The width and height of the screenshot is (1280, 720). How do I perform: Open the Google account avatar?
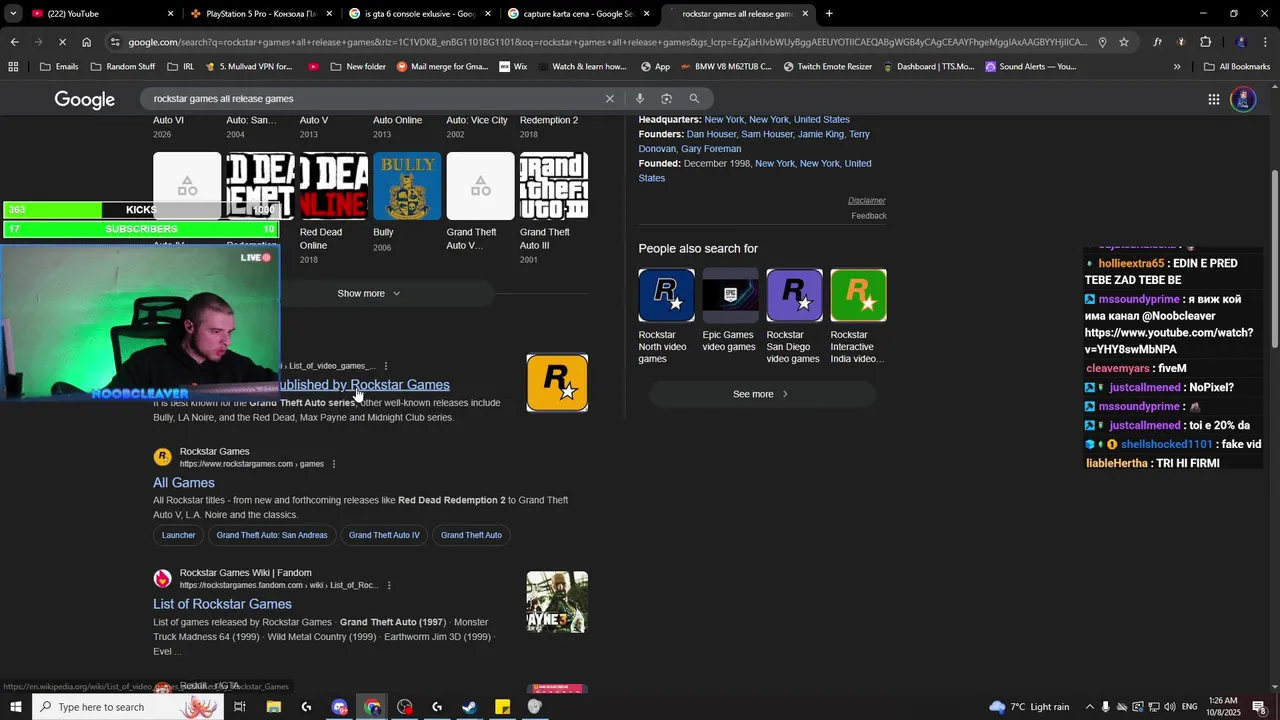(1243, 99)
